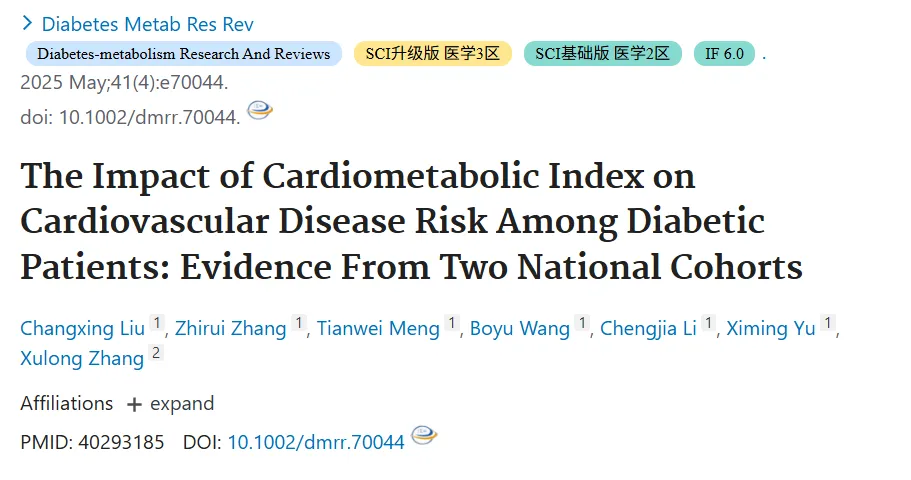The width and height of the screenshot is (911, 480).
Task: Open author Chengjia Li's link
Action: [648, 328]
